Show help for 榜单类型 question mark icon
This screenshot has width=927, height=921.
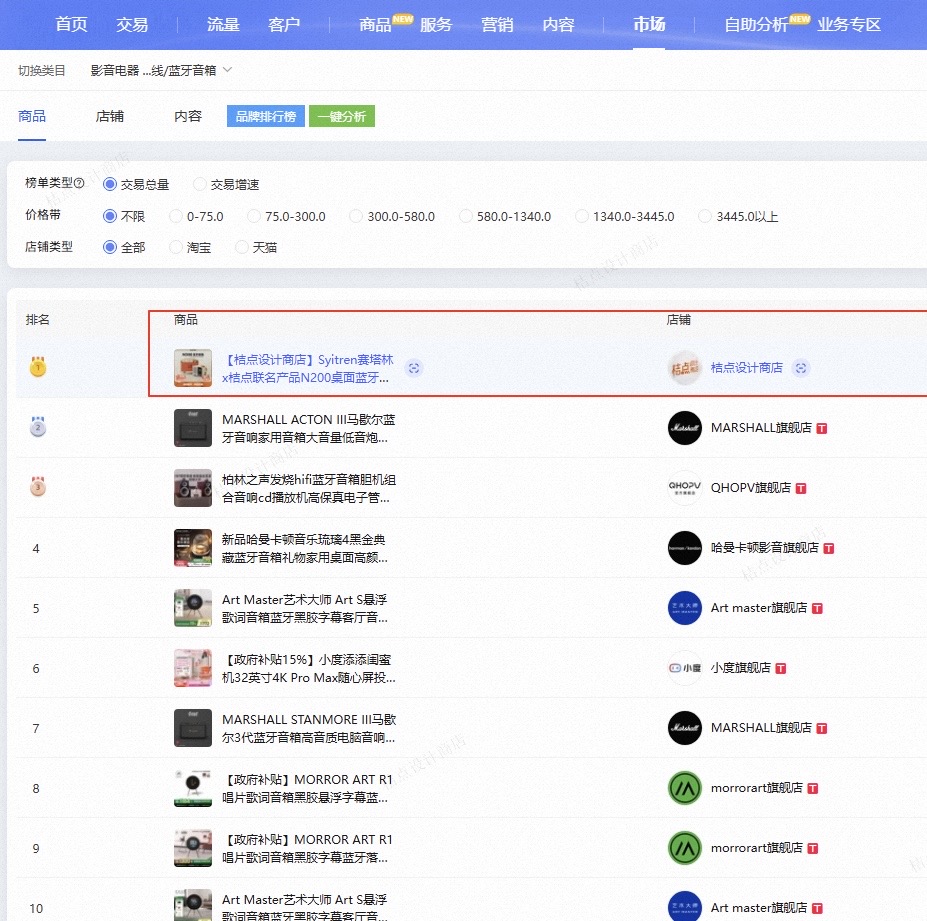[80, 183]
